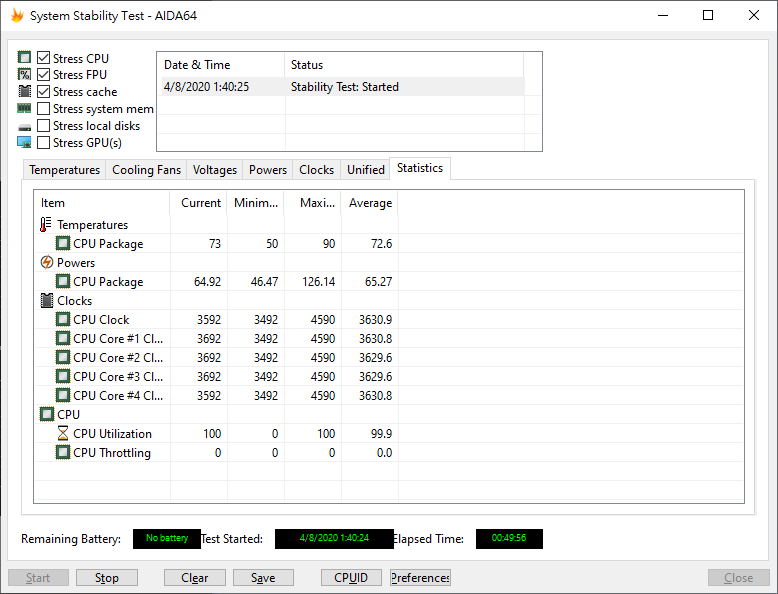The image size is (778, 594).
Task: Enable the Stress local disks checkbox
Action: (44, 126)
